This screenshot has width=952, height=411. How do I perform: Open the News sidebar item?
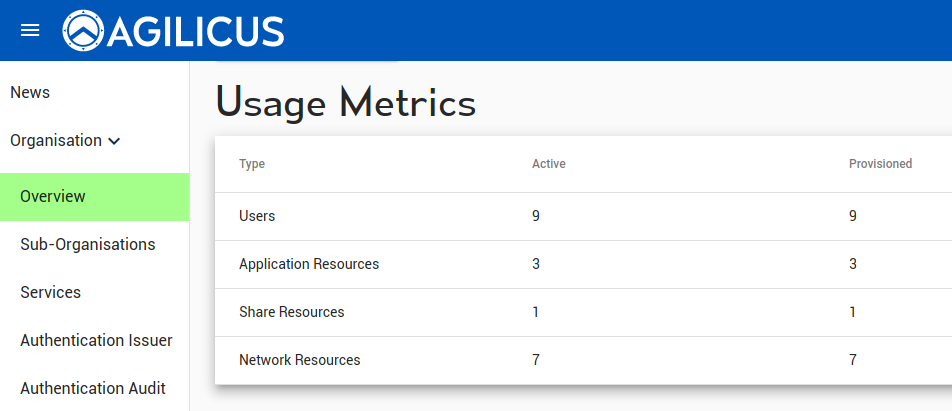(30, 92)
